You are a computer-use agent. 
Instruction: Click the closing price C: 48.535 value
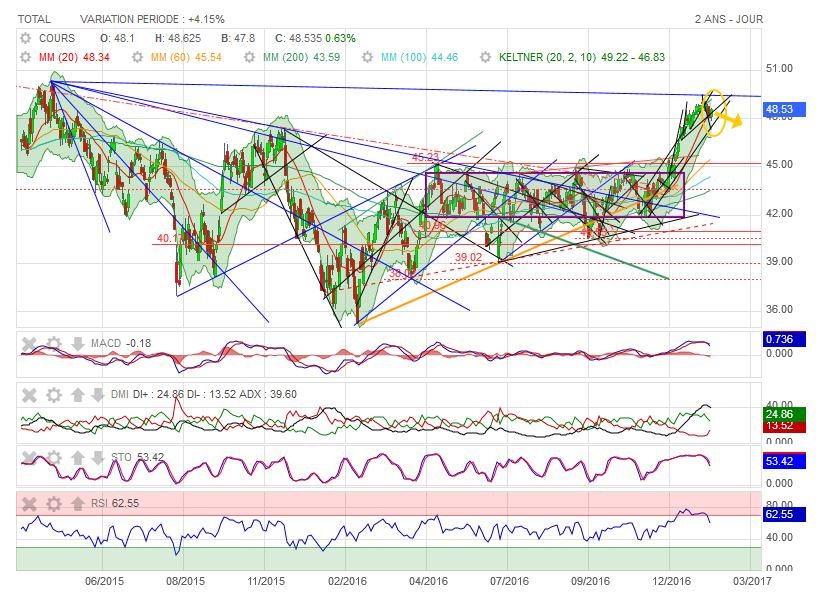click(x=298, y=38)
